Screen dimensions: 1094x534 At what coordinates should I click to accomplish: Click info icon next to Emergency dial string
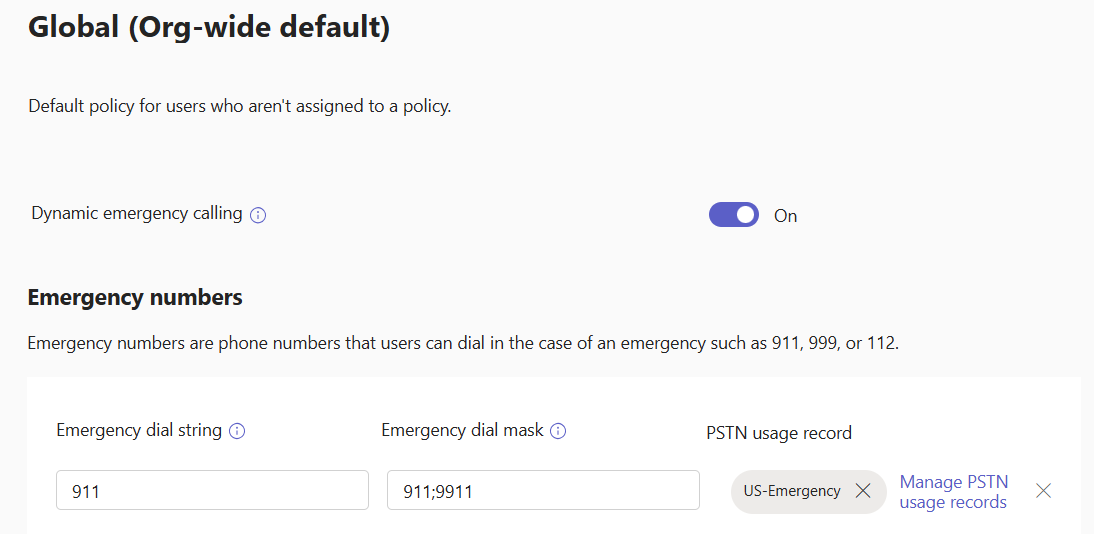click(237, 431)
